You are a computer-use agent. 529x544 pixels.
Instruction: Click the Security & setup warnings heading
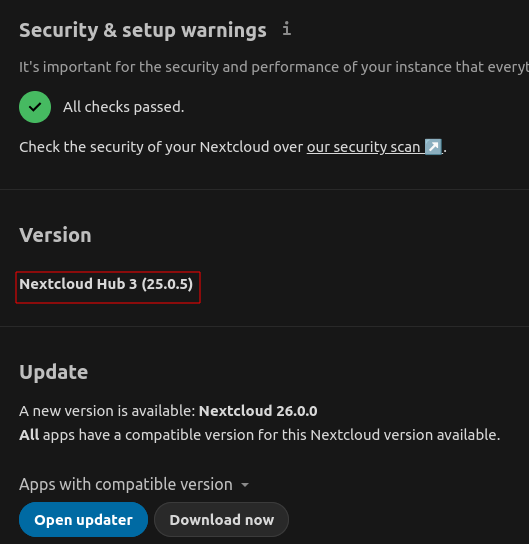[143, 30]
